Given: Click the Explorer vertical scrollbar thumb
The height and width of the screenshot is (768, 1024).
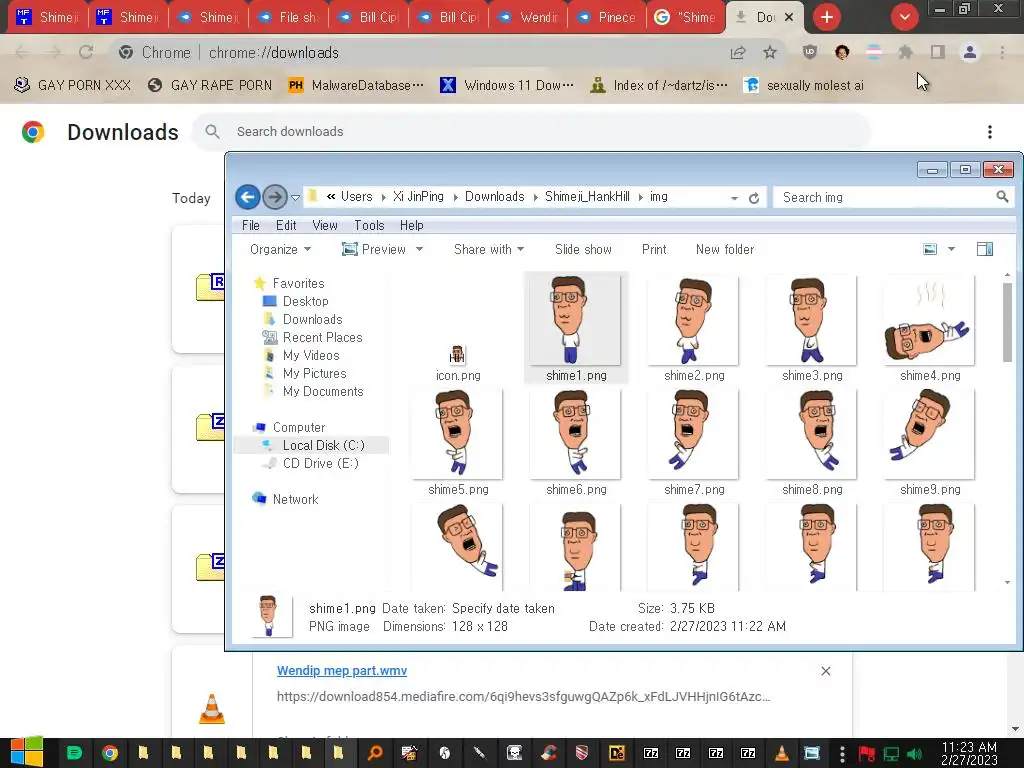Looking at the screenshot, I should point(1007,322).
